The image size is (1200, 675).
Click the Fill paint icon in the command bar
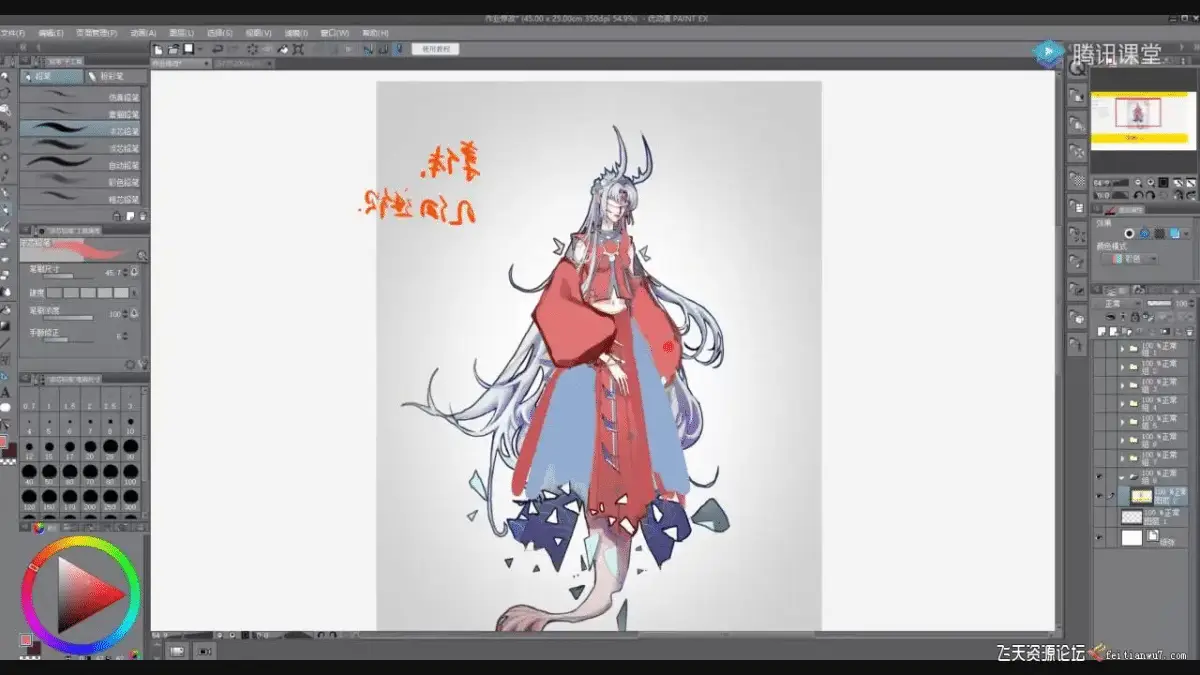pyautogui.click(x=284, y=48)
